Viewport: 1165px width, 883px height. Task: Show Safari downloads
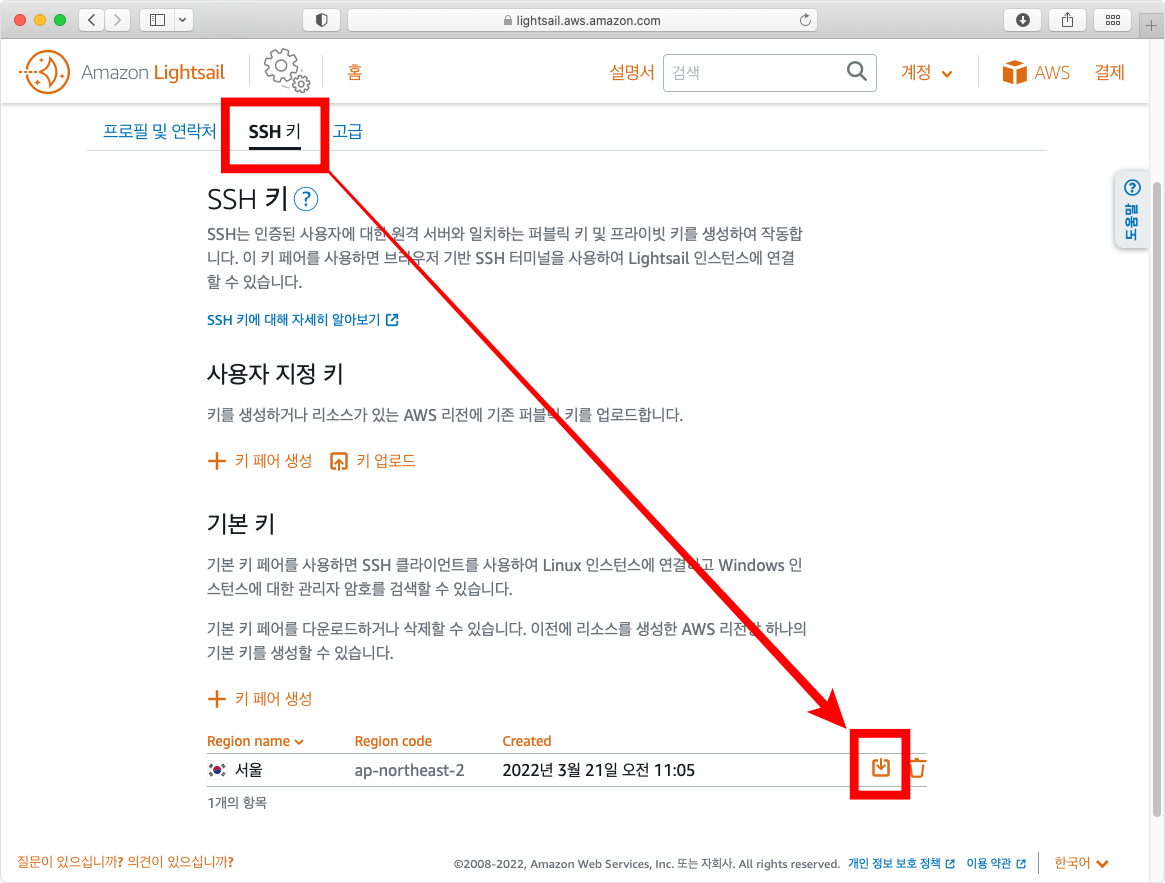pos(1022,20)
